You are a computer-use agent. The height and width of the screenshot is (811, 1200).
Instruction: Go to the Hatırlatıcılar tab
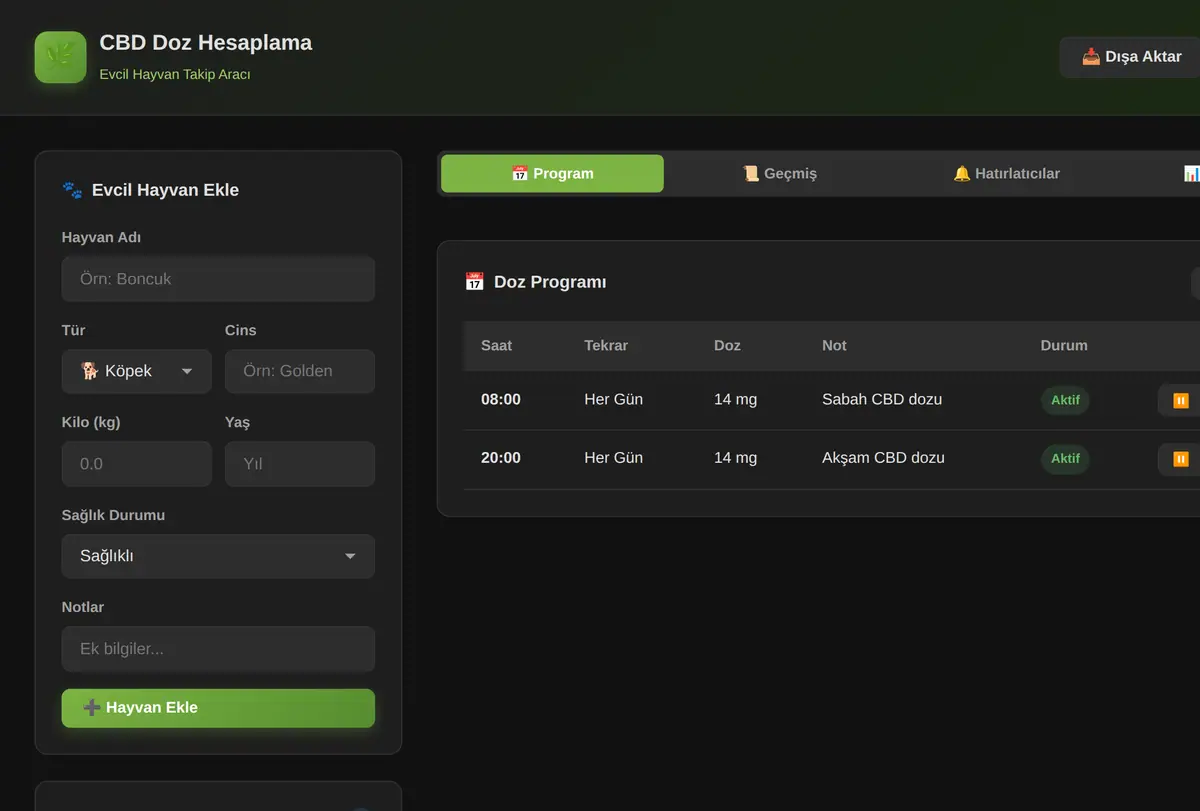pyautogui.click(x=1006, y=173)
